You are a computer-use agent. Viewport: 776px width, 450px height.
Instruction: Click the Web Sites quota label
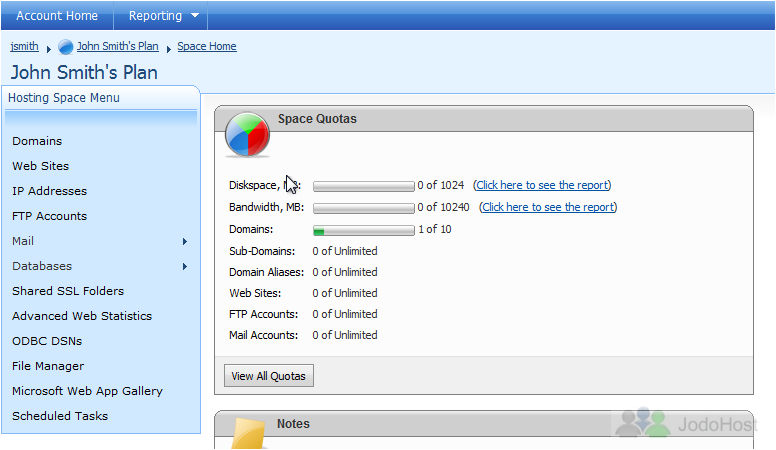tap(255, 293)
